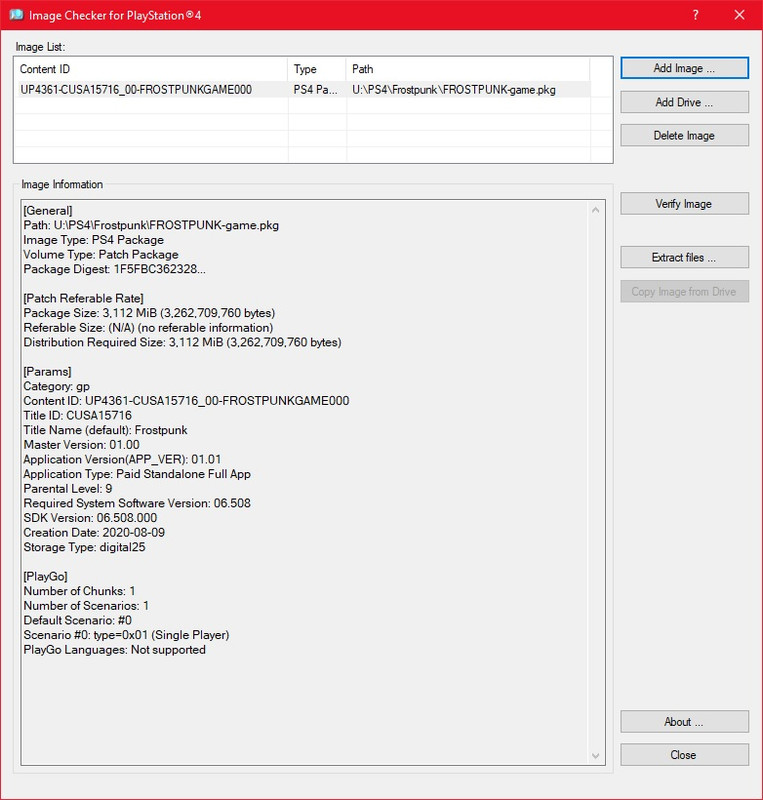Click the Add Drive ... button
Screen dimensions: 763x800
point(684,102)
